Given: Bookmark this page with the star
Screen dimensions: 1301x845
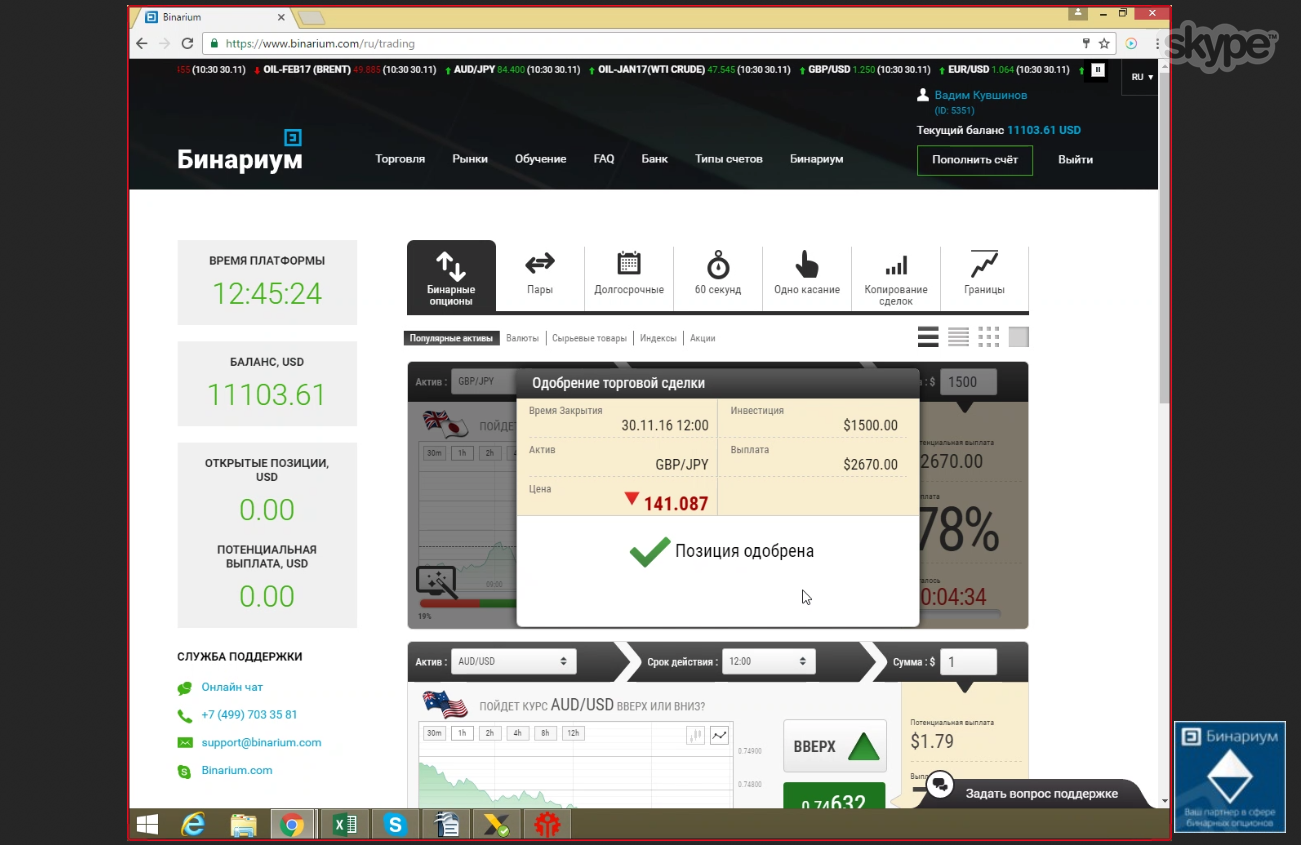Looking at the screenshot, I should [x=1104, y=43].
